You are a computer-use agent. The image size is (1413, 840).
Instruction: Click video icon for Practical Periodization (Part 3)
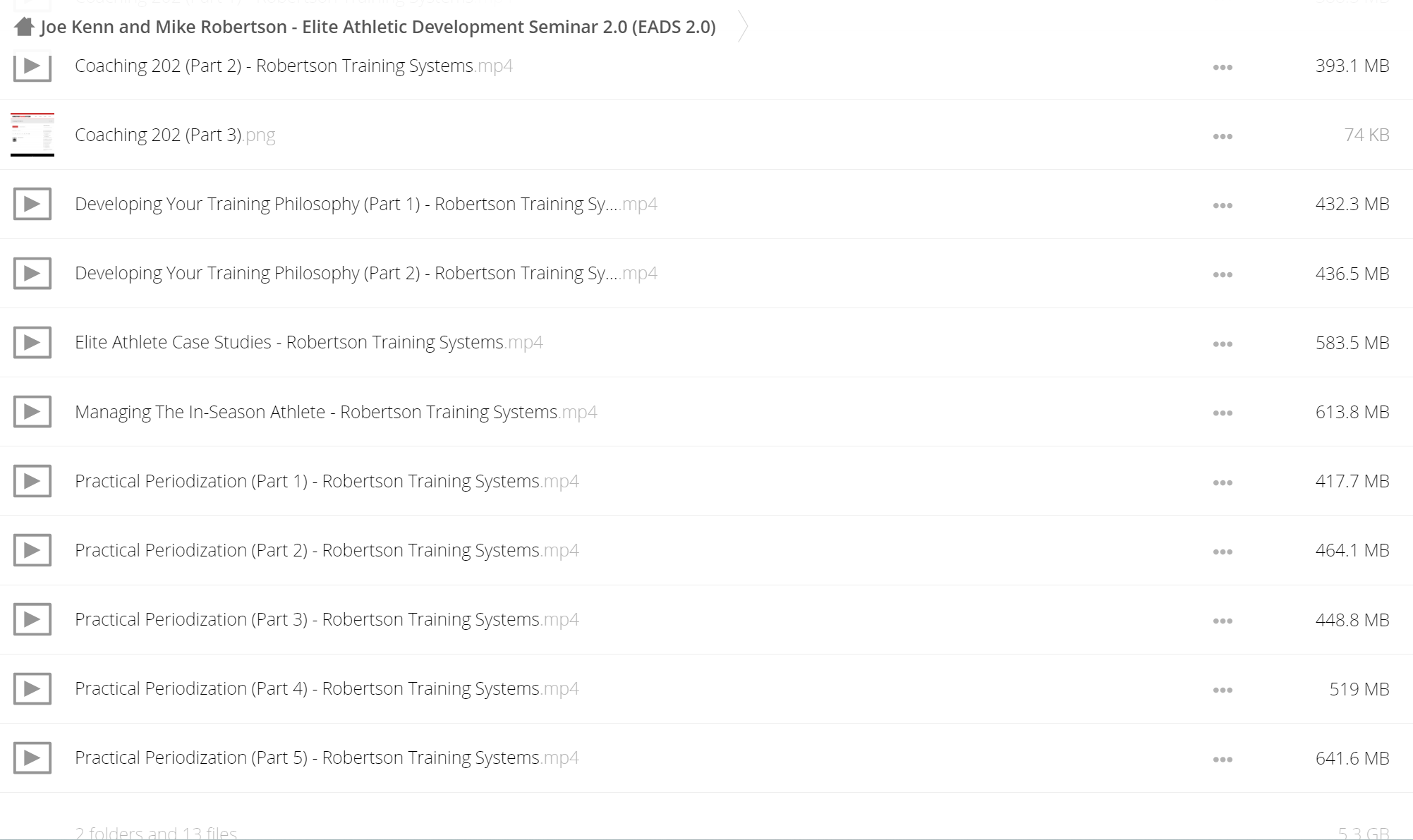[x=32, y=619]
